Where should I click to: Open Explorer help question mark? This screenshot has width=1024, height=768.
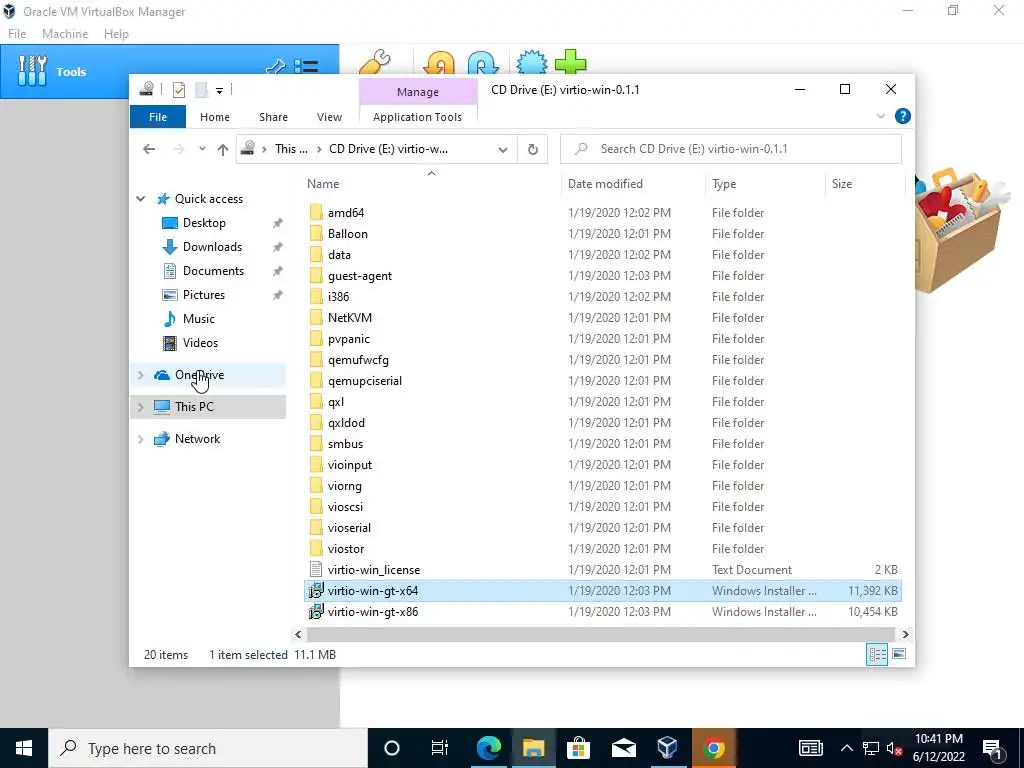click(903, 116)
